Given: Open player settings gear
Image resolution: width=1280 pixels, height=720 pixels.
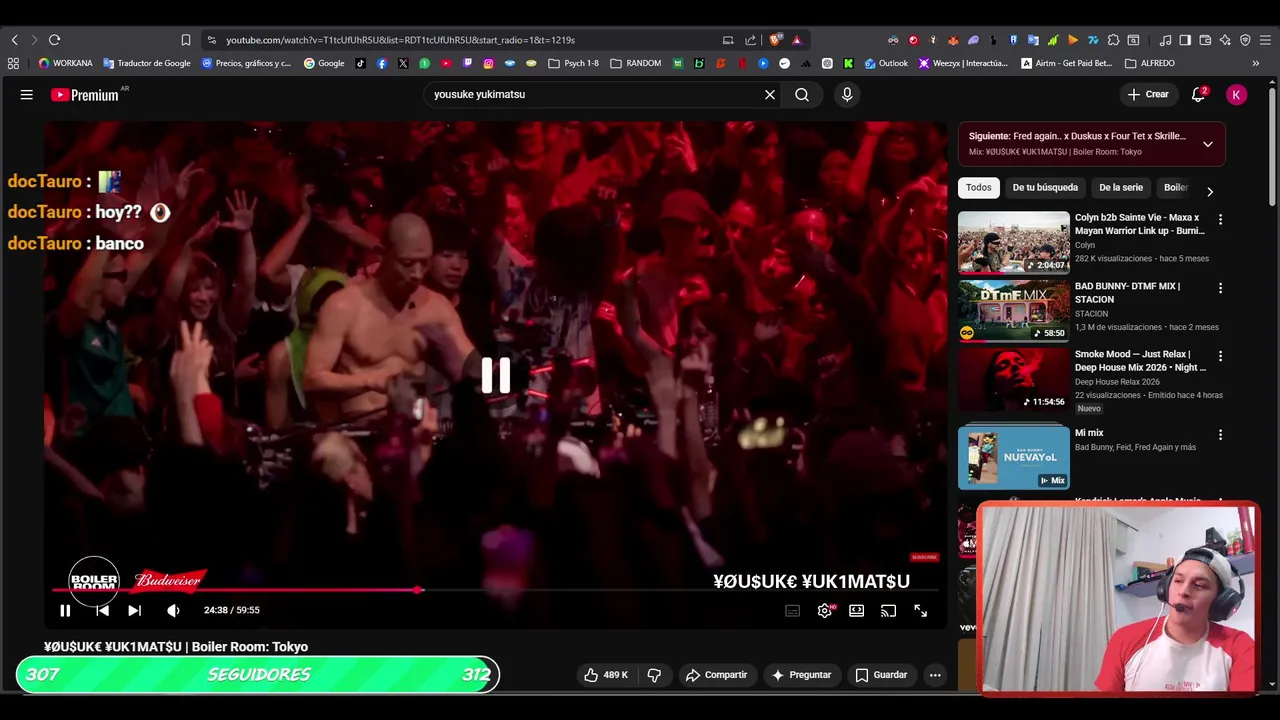Looking at the screenshot, I should coord(825,611).
